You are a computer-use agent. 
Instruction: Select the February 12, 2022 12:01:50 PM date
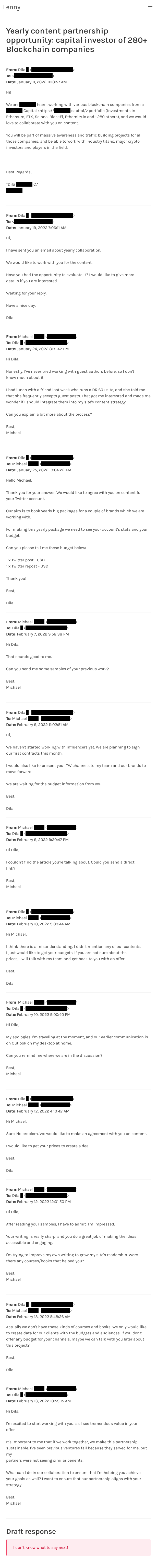pos(43,1202)
